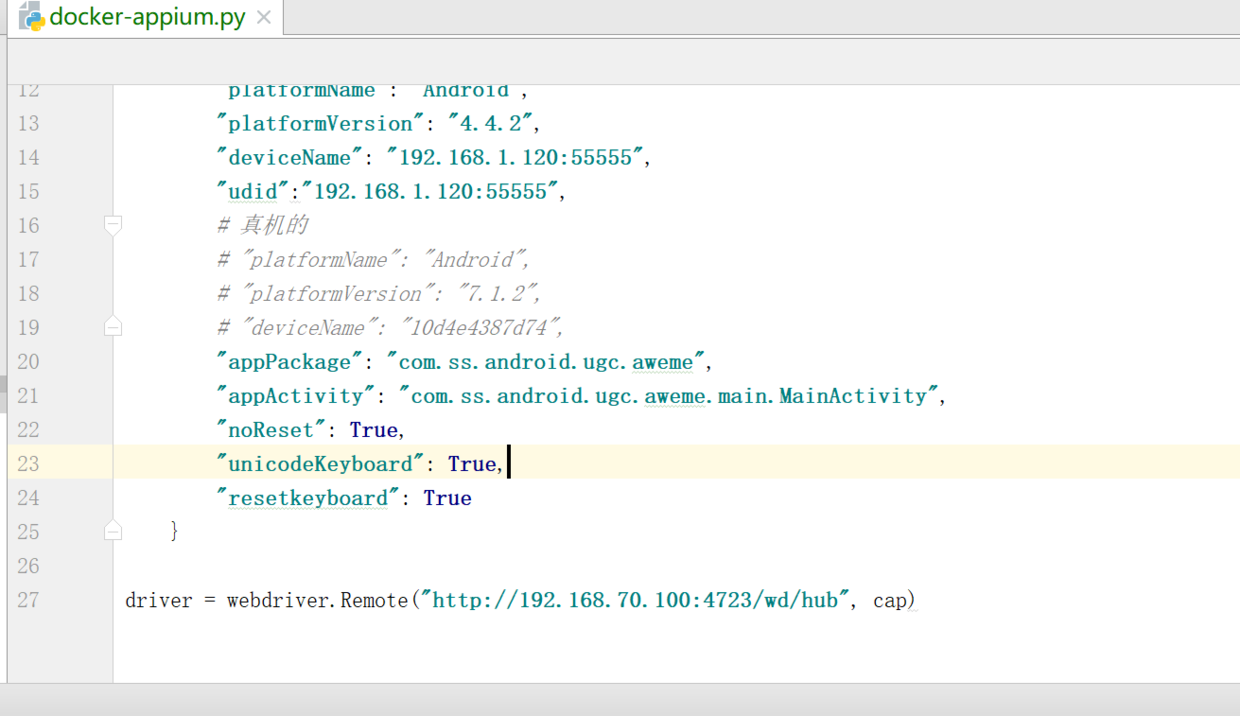The width and height of the screenshot is (1240, 716).
Task: Click the Python file icon on the tab
Action: (31, 17)
